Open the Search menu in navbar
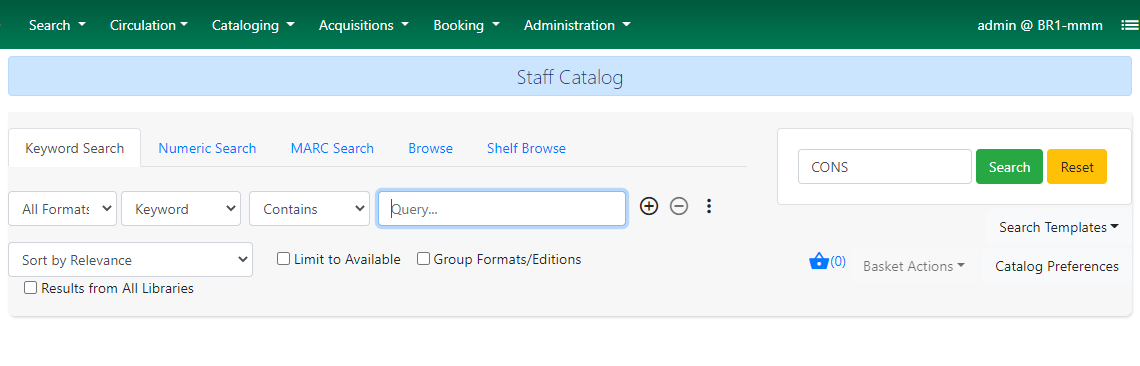1140x366 pixels. tap(57, 25)
